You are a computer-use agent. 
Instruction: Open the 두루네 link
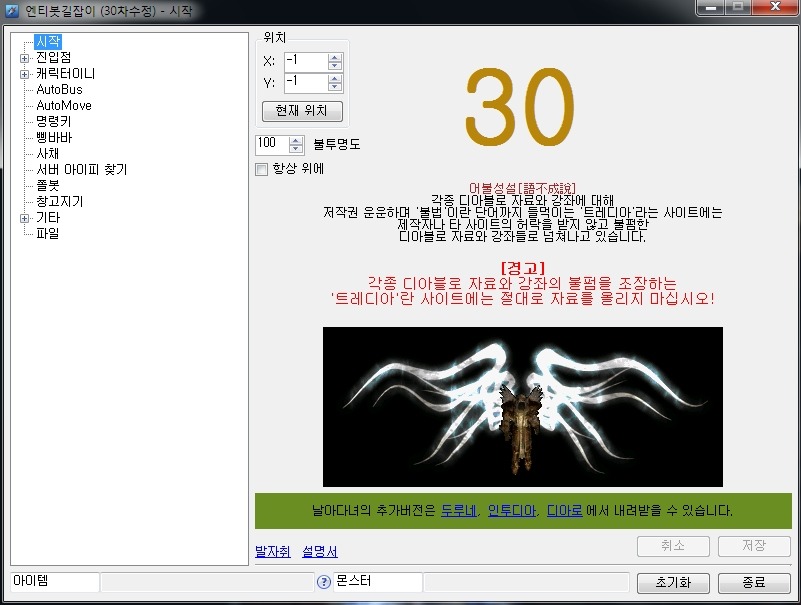coord(459,510)
